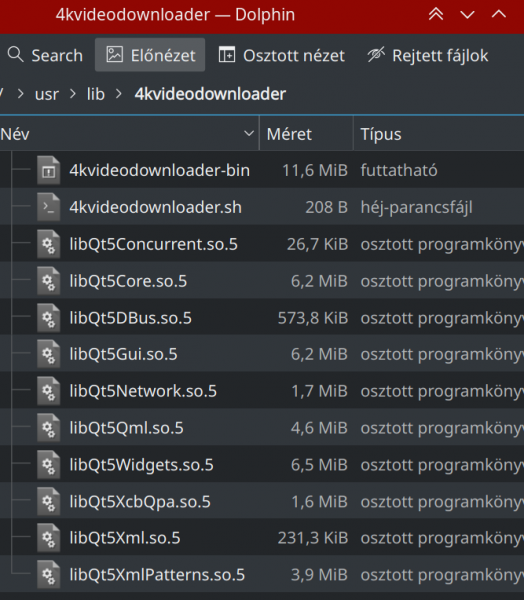Toggle the Előnézet preview button

150,55
